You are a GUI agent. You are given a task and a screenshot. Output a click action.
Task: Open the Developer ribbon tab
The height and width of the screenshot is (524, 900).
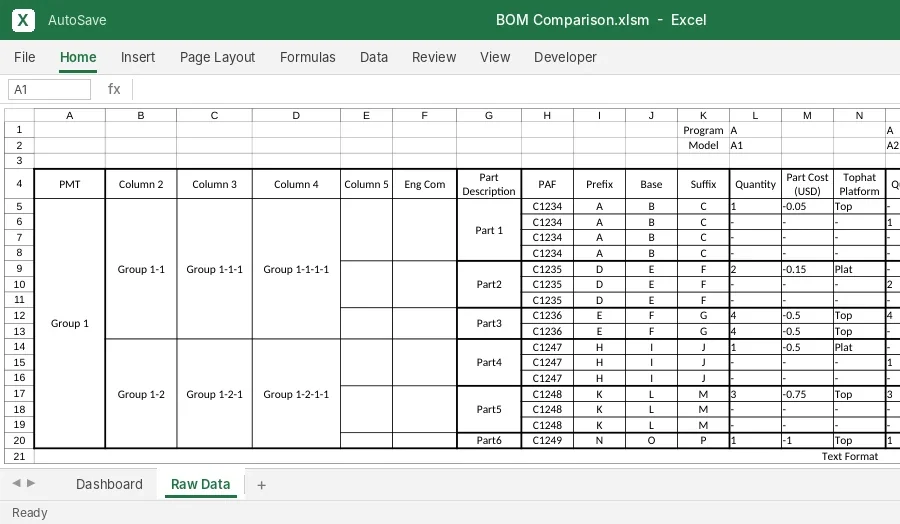click(565, 57)
